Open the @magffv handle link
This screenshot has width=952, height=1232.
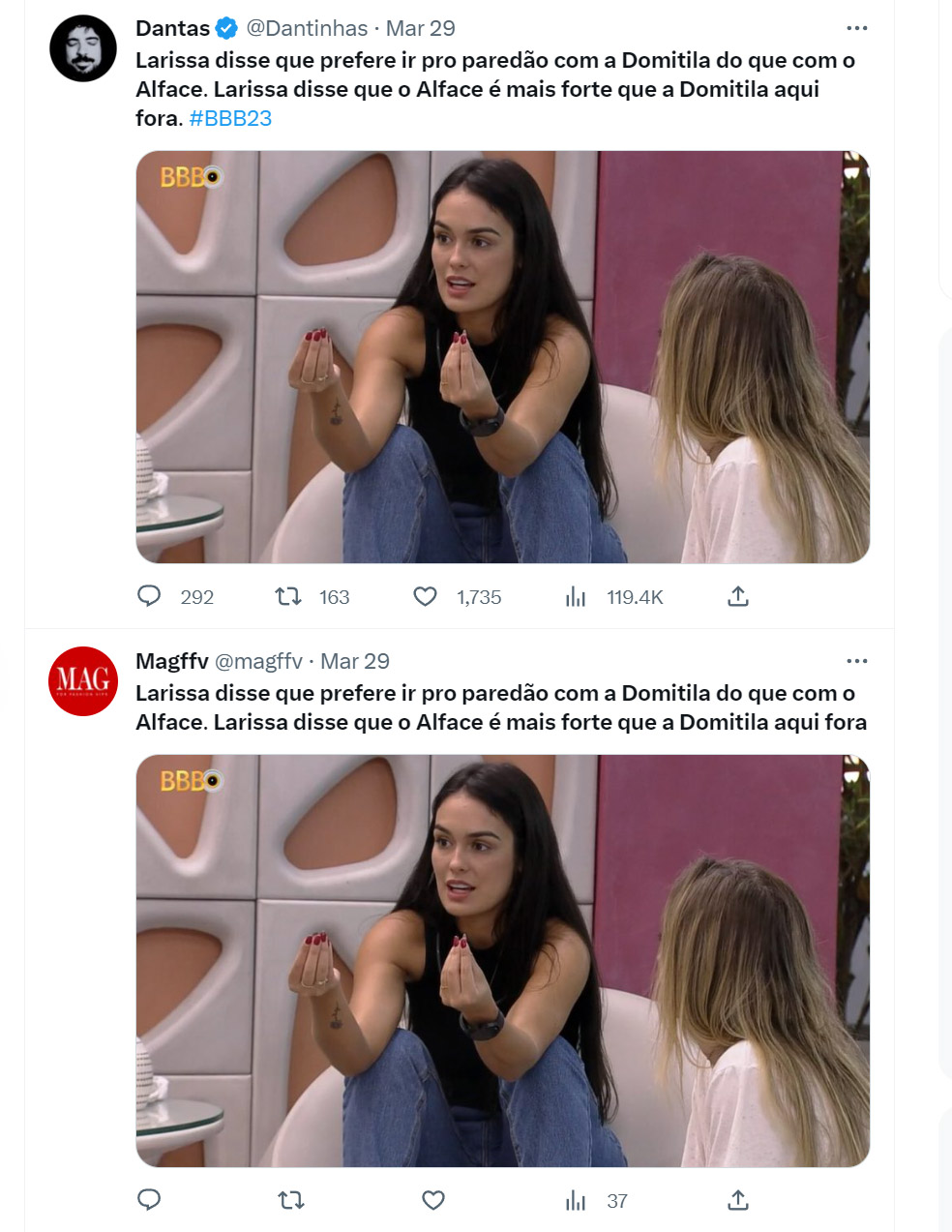click(x=258, y=661)
